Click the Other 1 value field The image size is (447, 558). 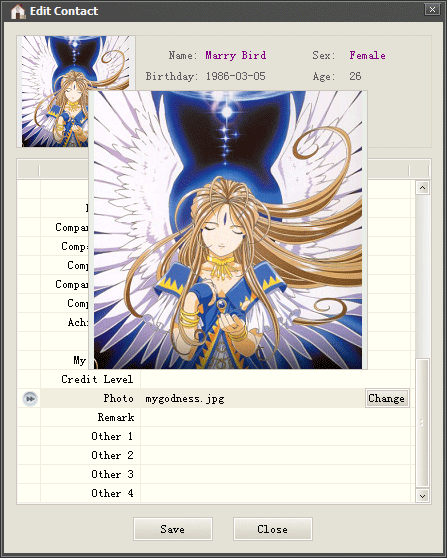tap(275, 436)
